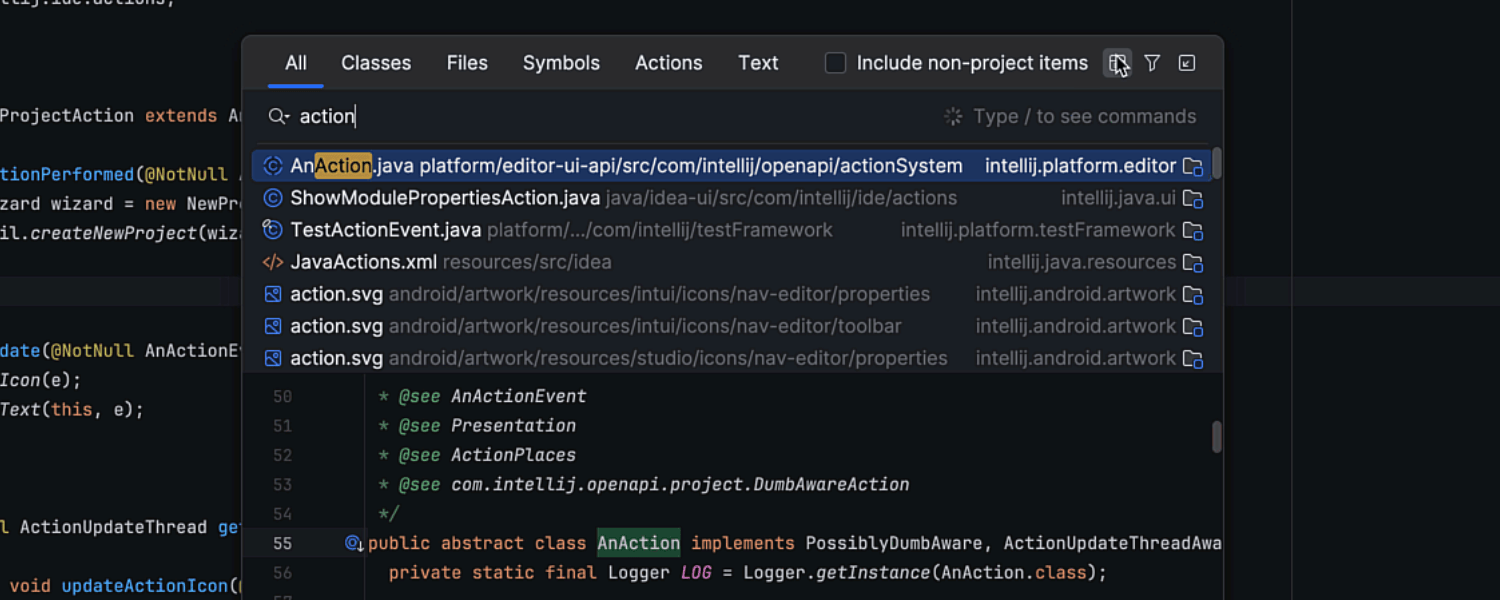Switch to the Classes tab
Viewport: 1500px width, 600px height.
(x=376, y=63)
